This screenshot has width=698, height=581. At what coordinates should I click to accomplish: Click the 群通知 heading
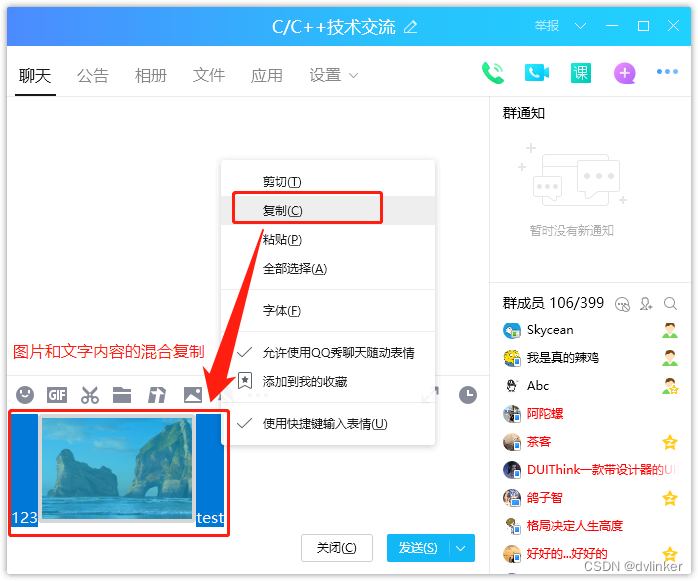click(x=524, y=113)
